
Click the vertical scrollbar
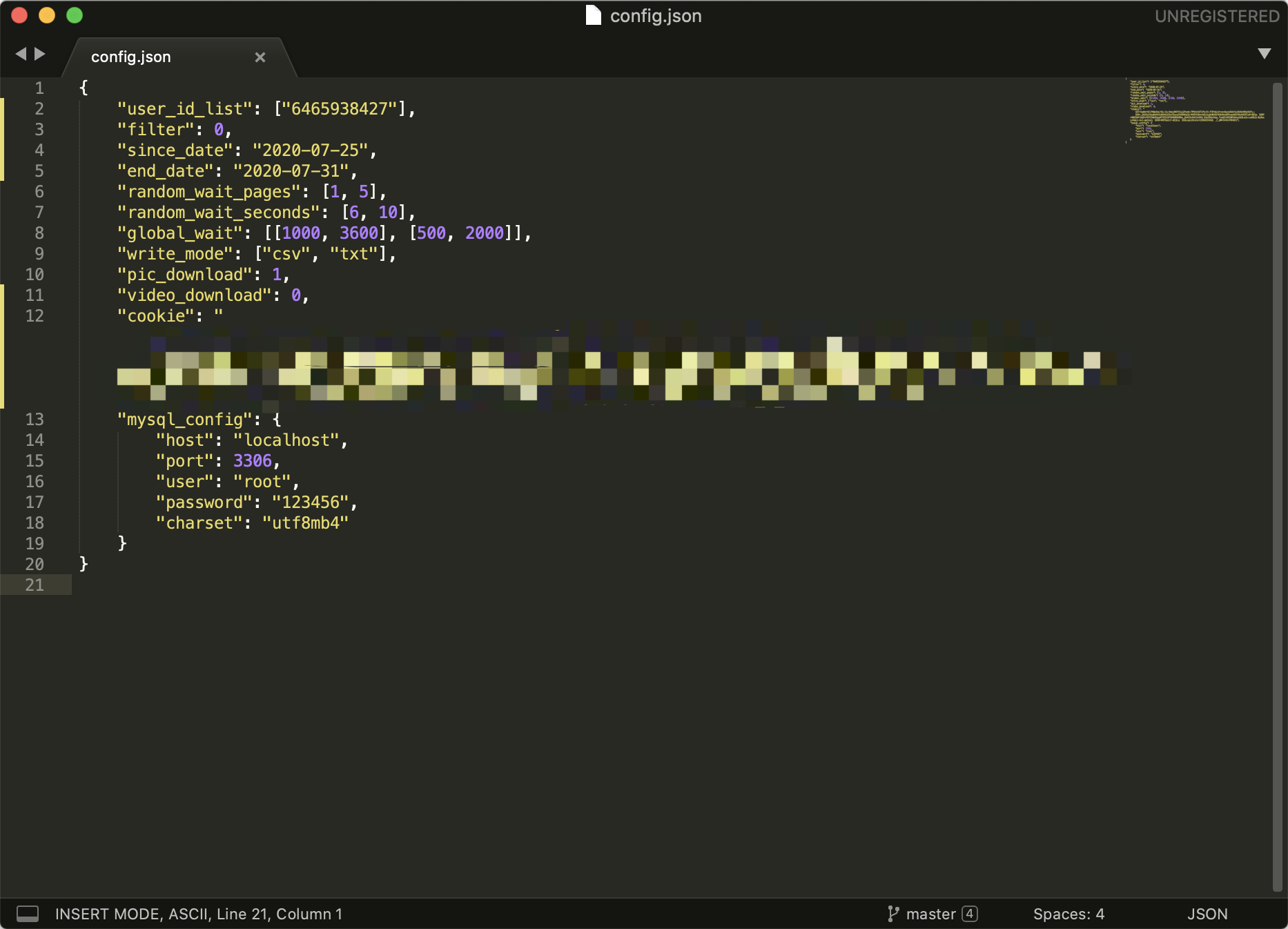tap(1278, 487)
